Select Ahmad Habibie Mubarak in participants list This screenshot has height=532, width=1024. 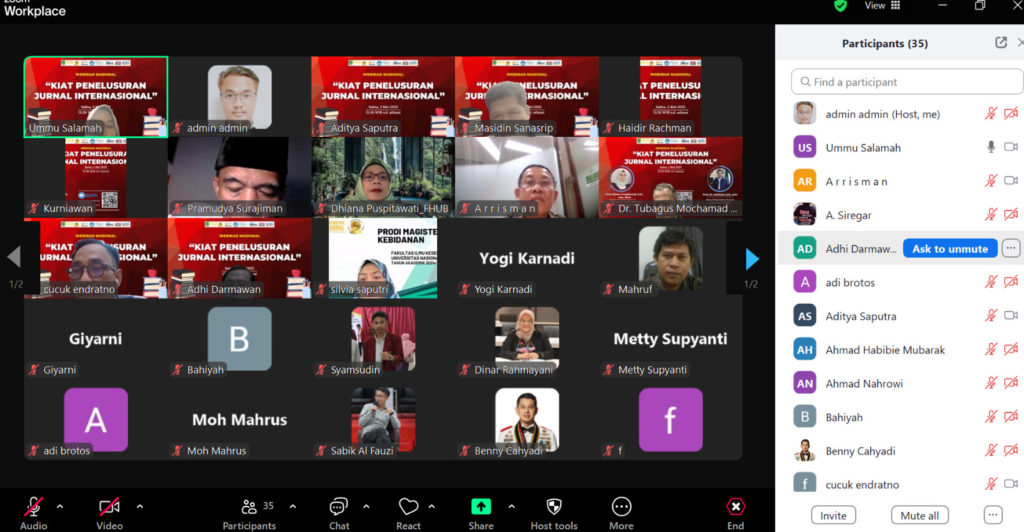901,350
